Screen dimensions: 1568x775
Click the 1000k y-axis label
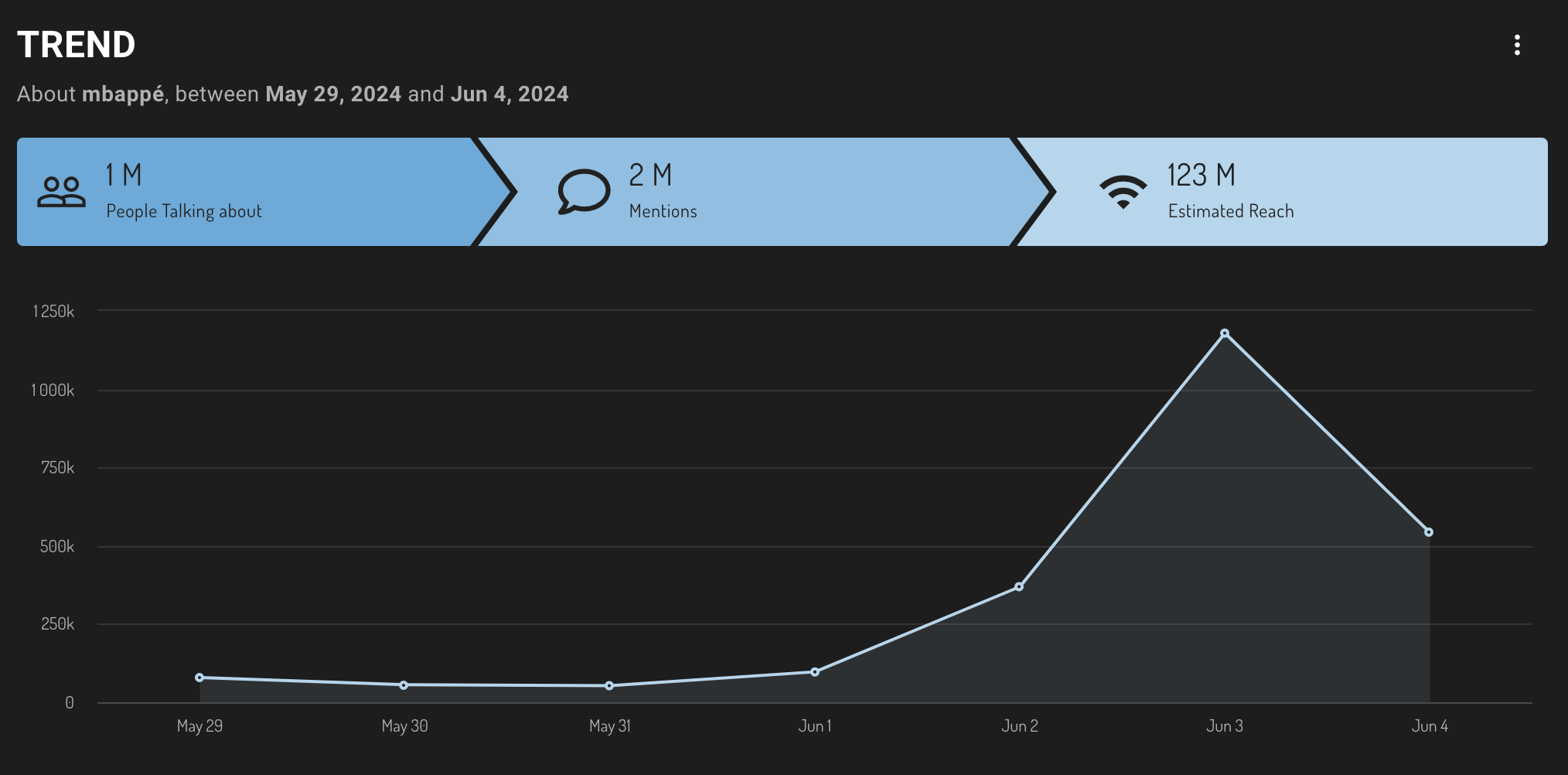(53, 390)
